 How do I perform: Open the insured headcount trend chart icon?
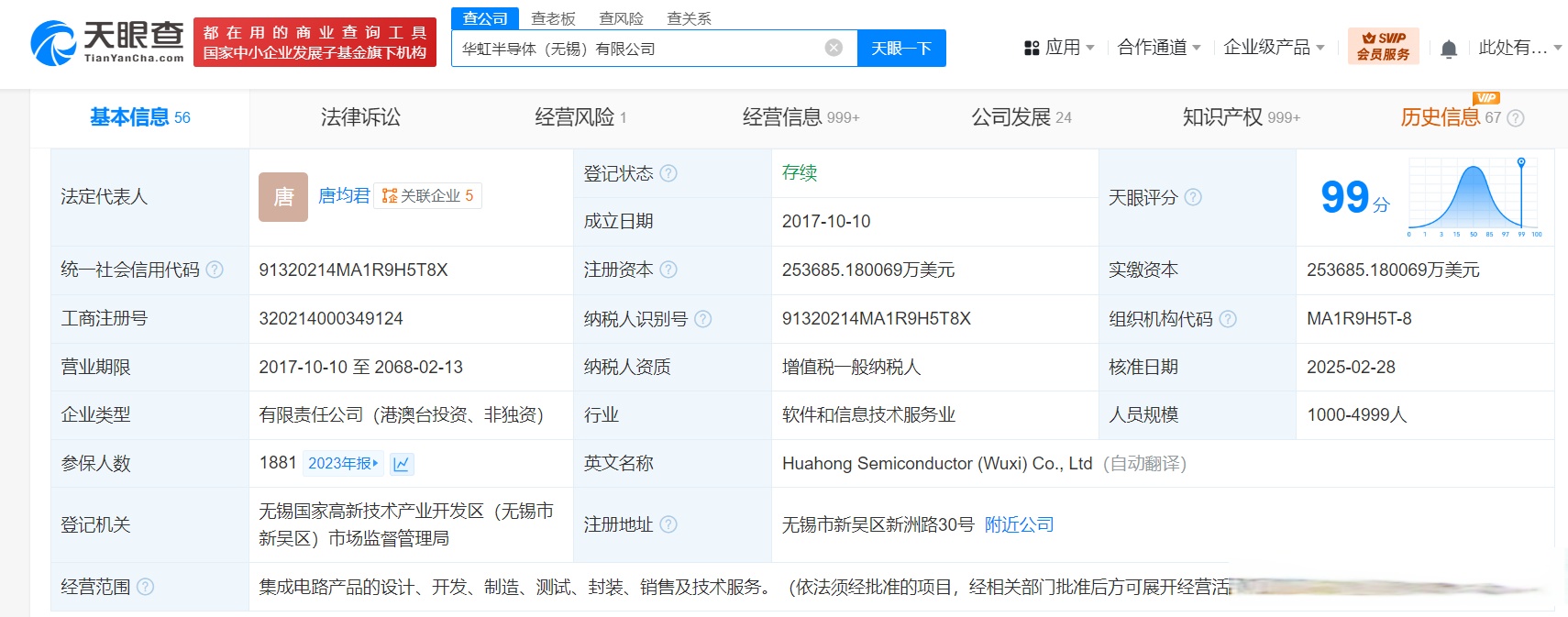[402, 464]
